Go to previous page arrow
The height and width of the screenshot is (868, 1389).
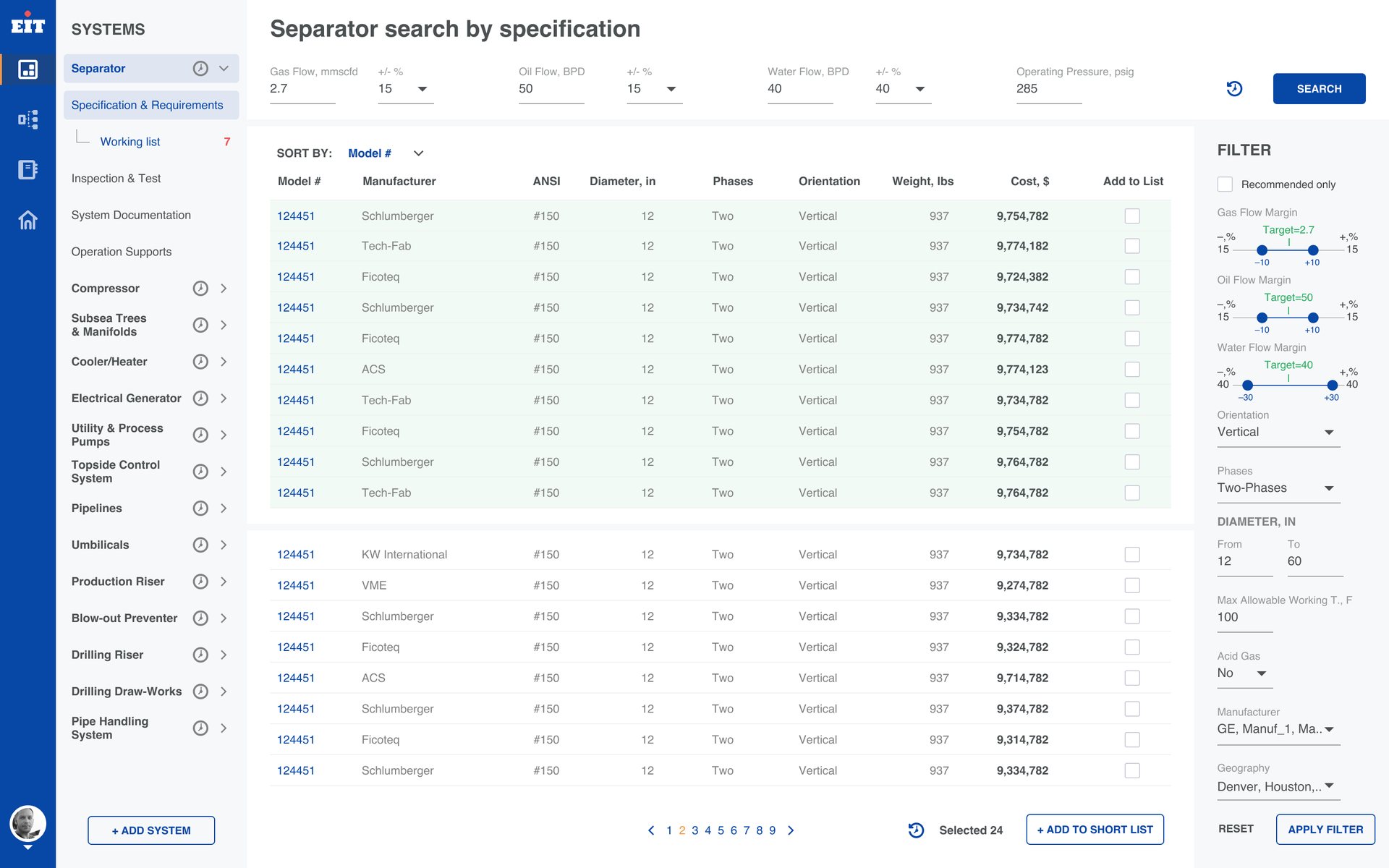tap(651, 830)
